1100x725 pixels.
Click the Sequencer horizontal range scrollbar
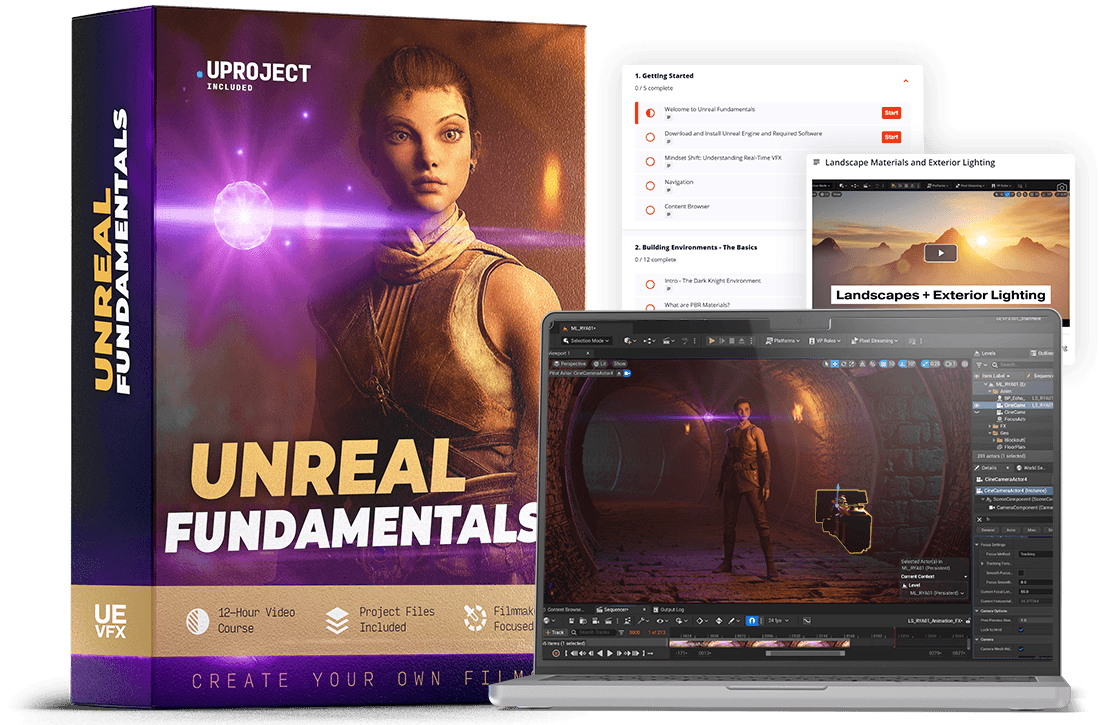click(805, 653)
